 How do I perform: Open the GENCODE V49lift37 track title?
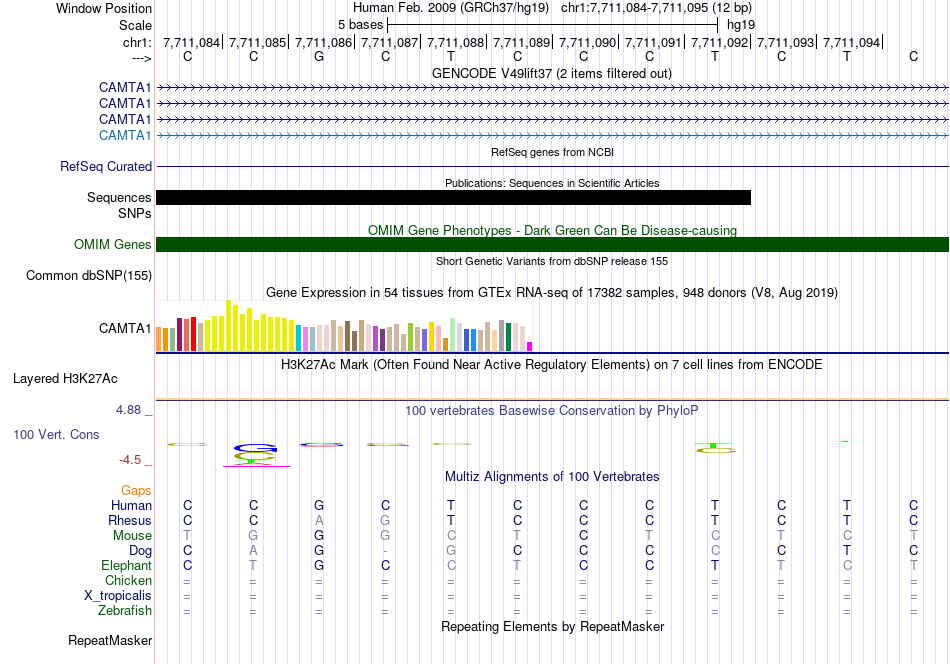click(x=552, y=73)
